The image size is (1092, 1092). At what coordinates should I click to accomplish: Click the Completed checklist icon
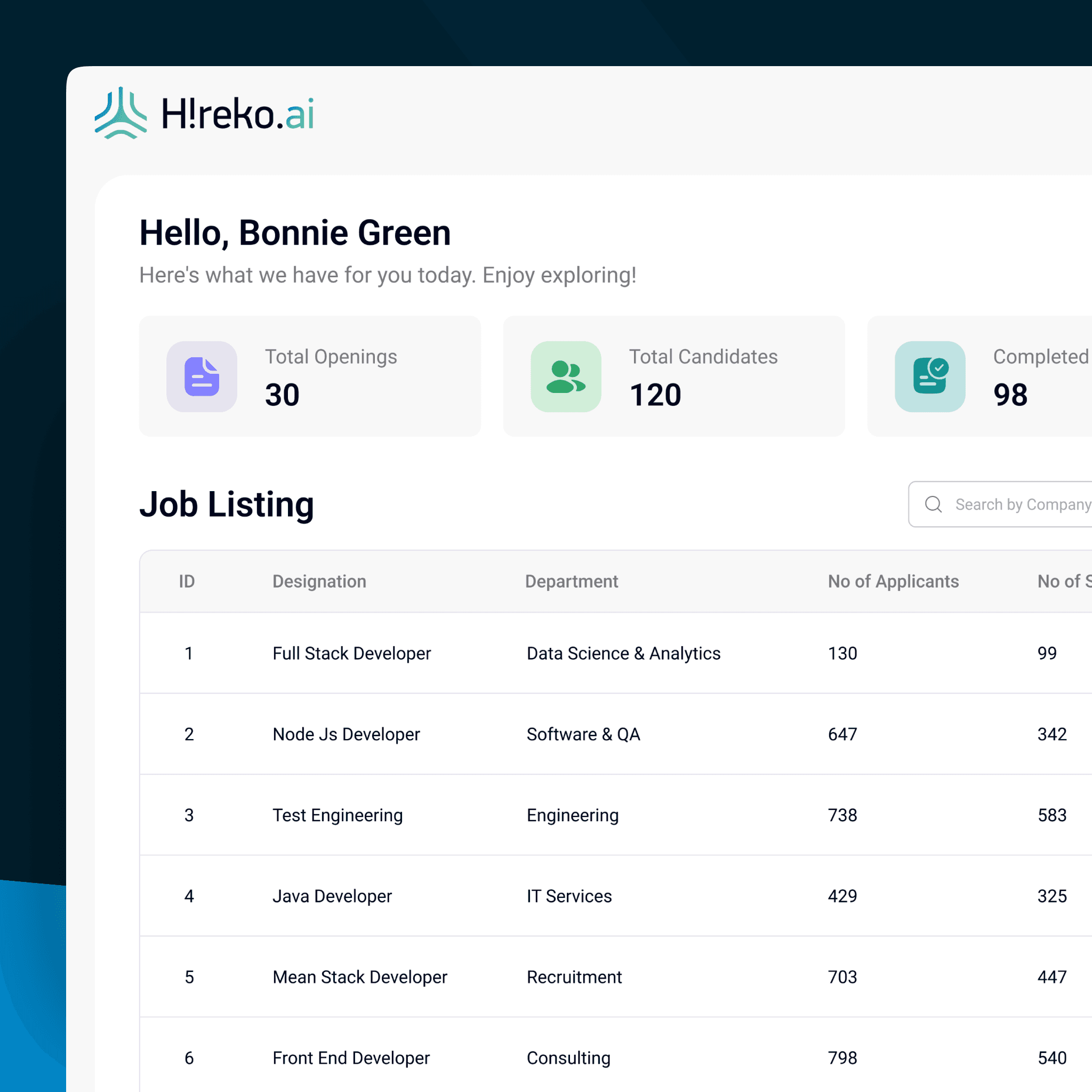tap(930, 376)
